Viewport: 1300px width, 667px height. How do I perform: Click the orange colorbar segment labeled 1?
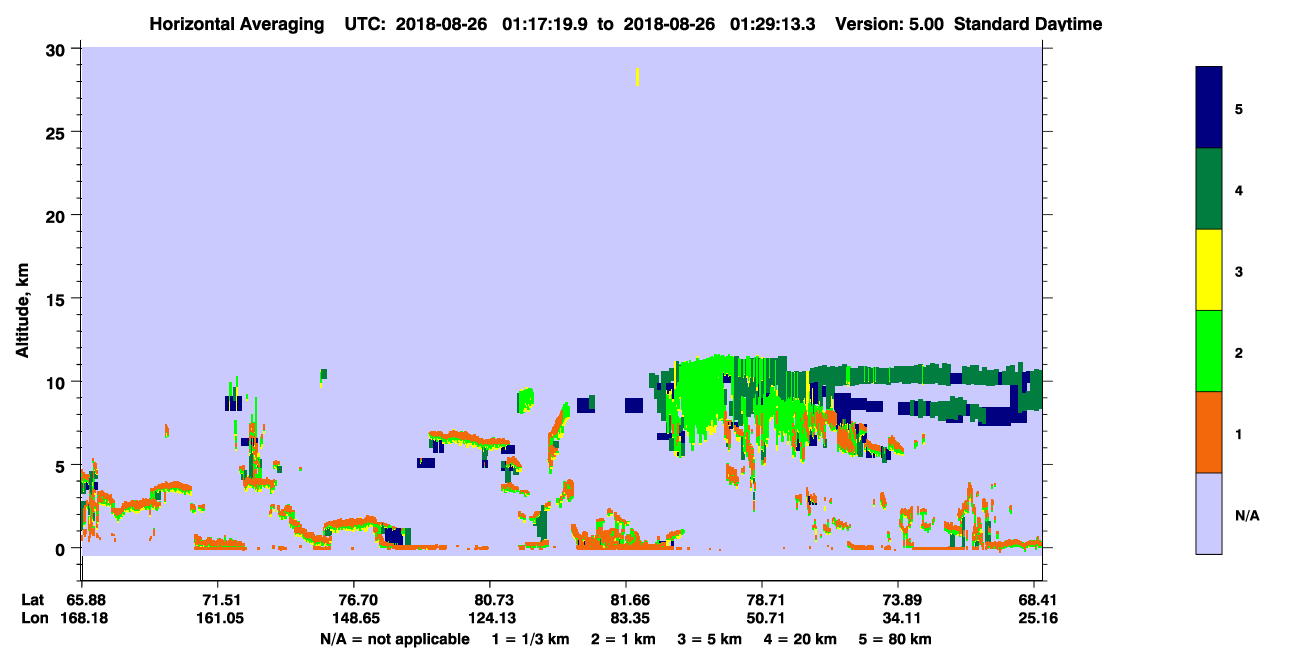coord(1209,432)
